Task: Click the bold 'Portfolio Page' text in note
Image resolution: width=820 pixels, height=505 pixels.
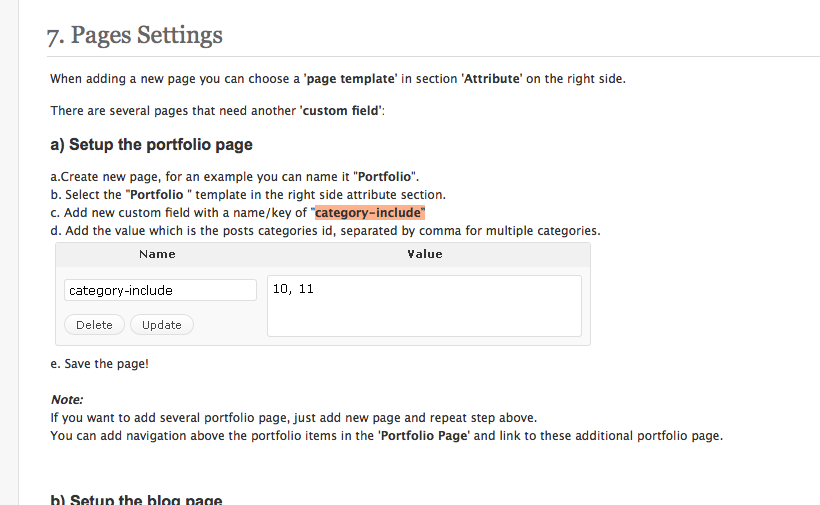Action: (425, 436)
